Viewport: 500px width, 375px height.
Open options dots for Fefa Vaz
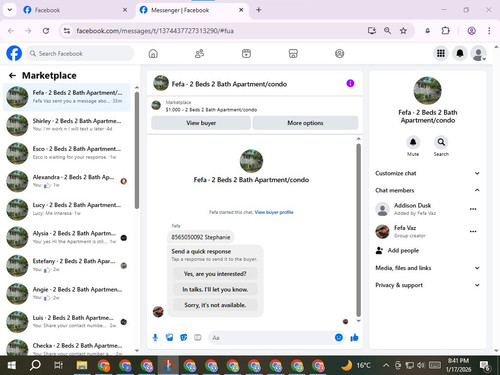tap(473, 231)
